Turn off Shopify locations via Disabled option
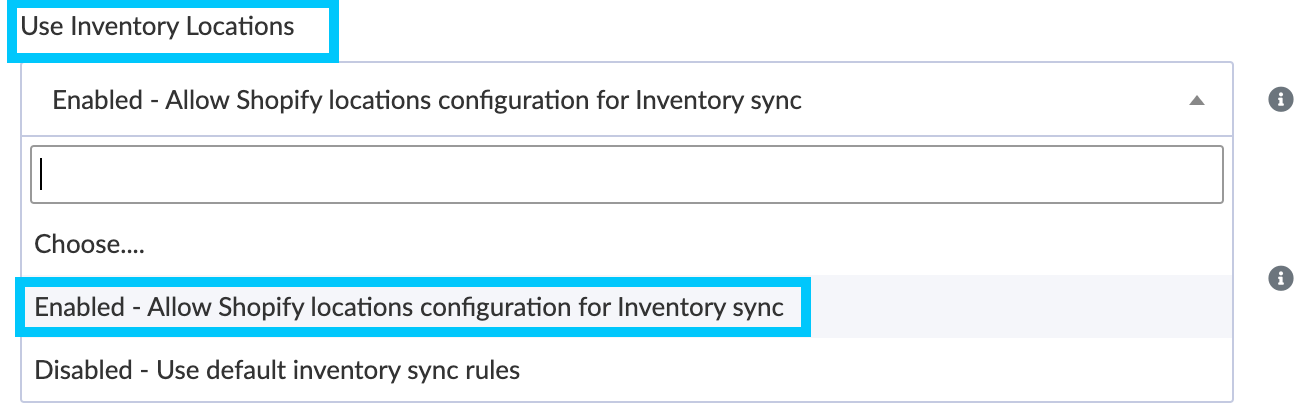 (x=278, y=370)
